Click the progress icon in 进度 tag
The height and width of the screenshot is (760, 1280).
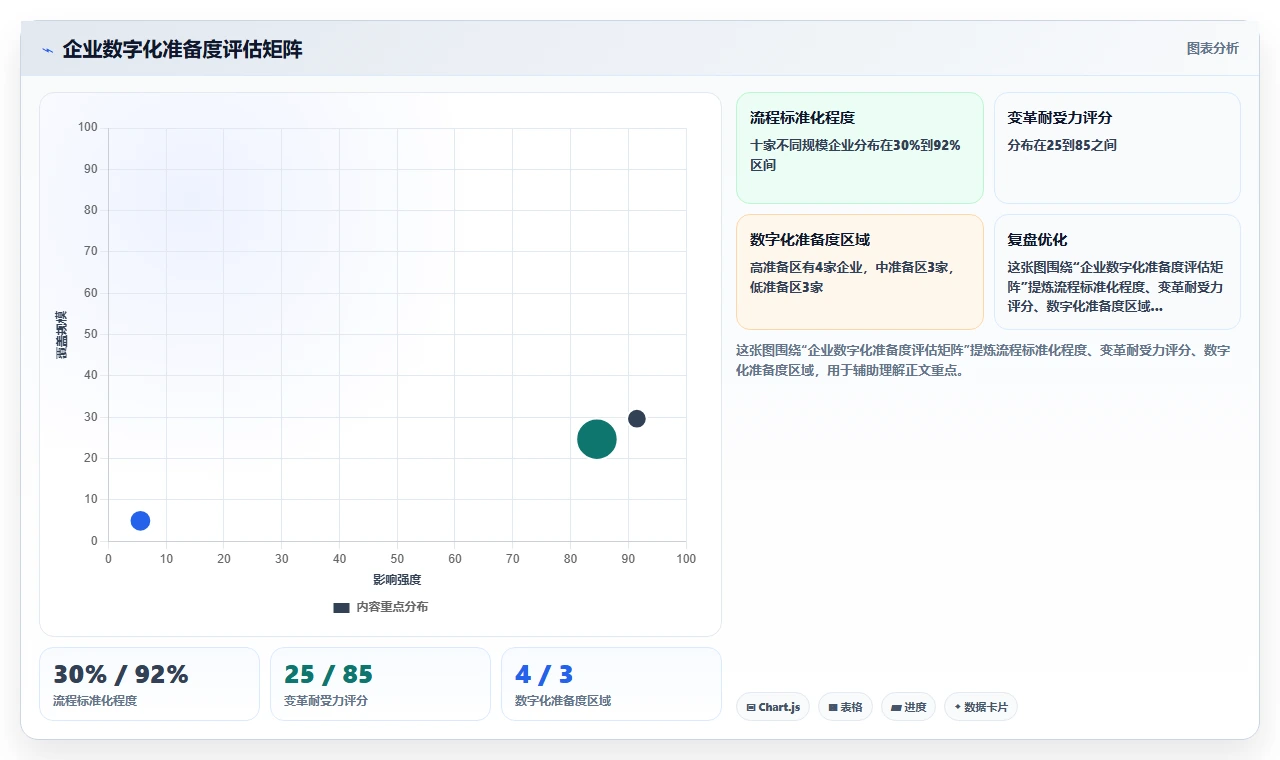pyautogui.click(x=896, y=707)
